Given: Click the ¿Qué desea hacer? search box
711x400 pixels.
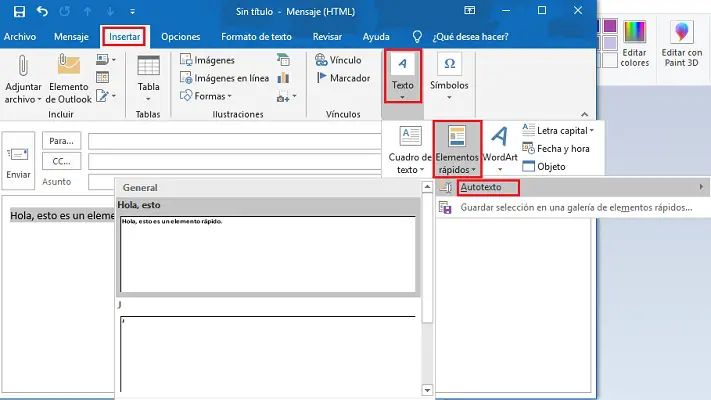Looking at the screenshot, I should [470, 37].
